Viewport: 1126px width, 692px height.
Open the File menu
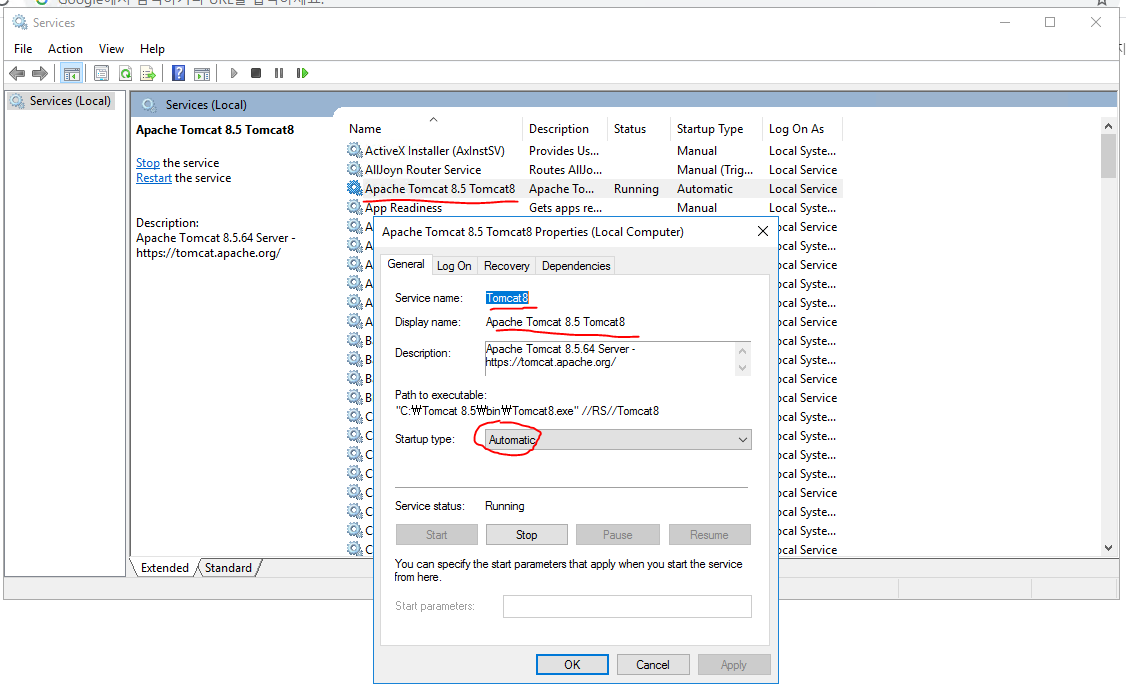pos(23,49)
